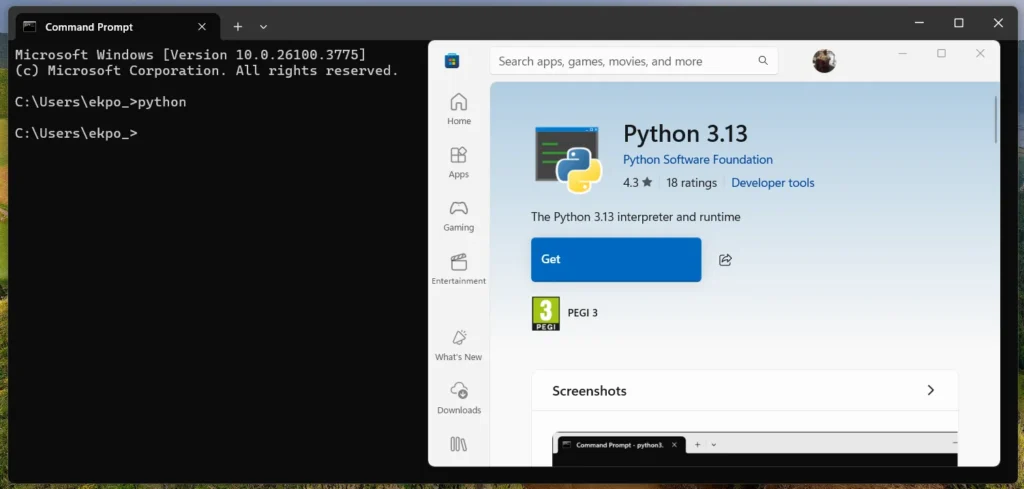Click the Microsoft Windows version line
1024x489 pixels.
(x=191, y=55)
